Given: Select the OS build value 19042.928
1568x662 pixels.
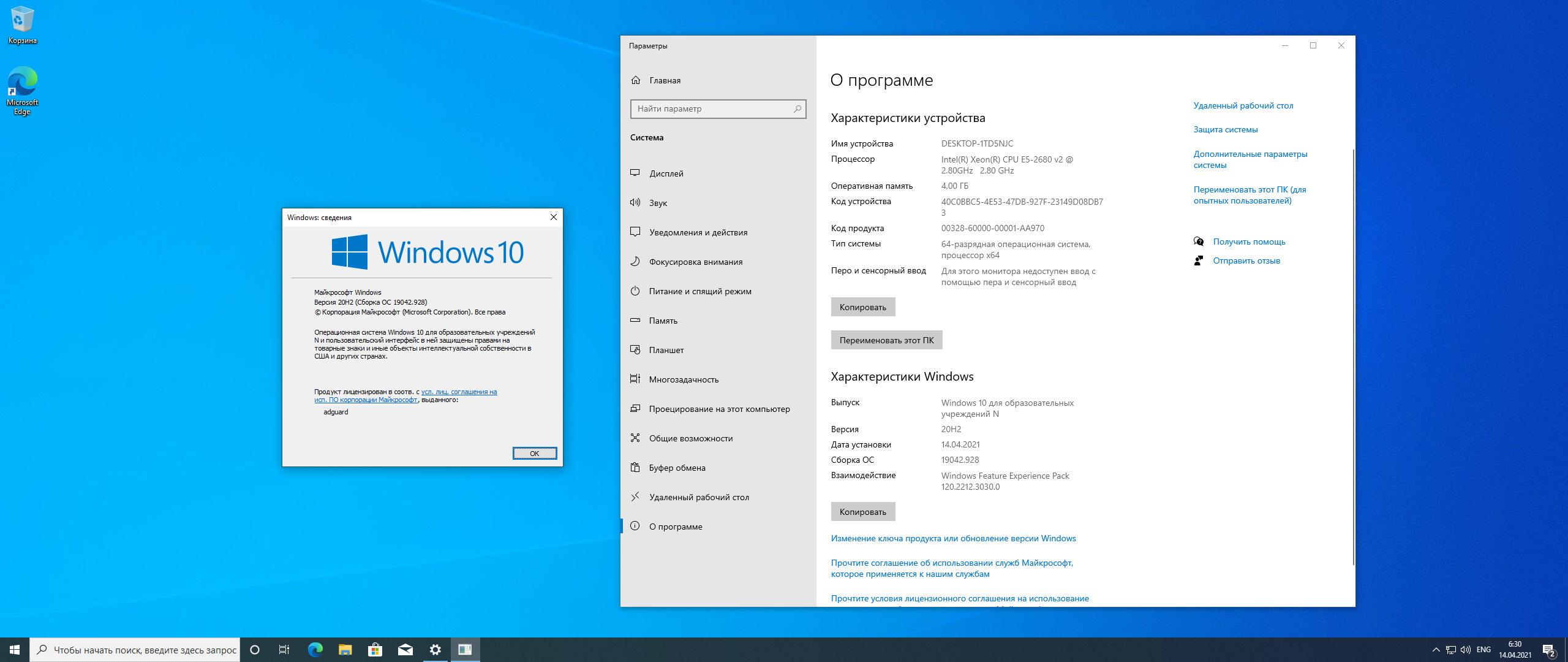Looking at the screenshot, I should [x=960, y=460].
